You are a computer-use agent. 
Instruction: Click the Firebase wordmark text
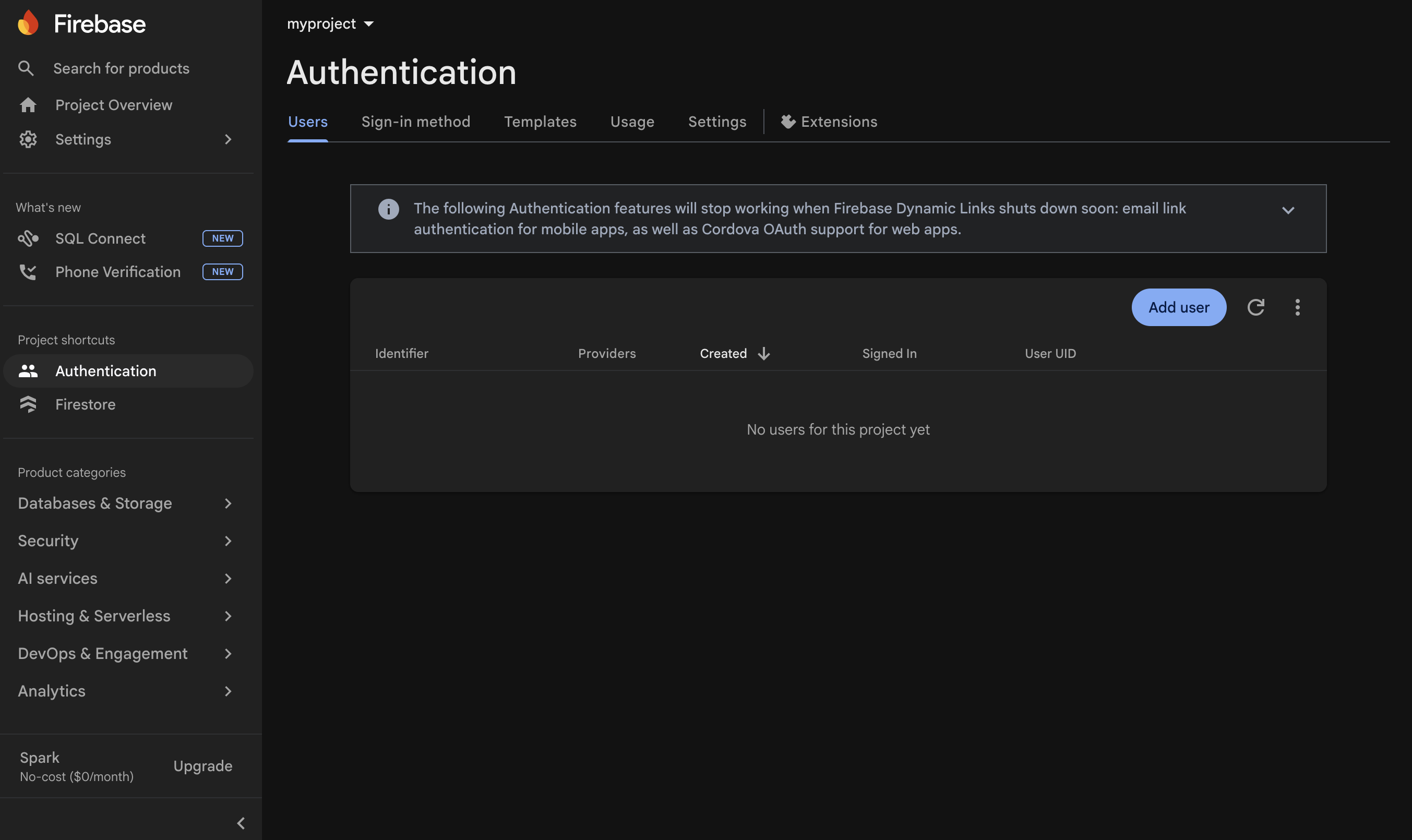100,24
